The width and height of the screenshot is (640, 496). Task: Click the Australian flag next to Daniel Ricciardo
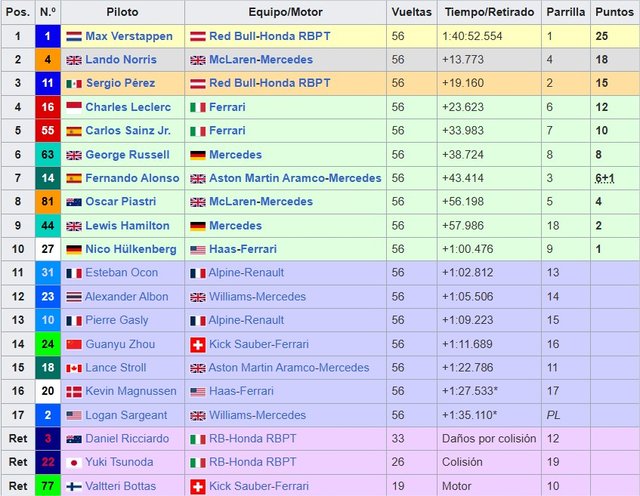point(74,439)
